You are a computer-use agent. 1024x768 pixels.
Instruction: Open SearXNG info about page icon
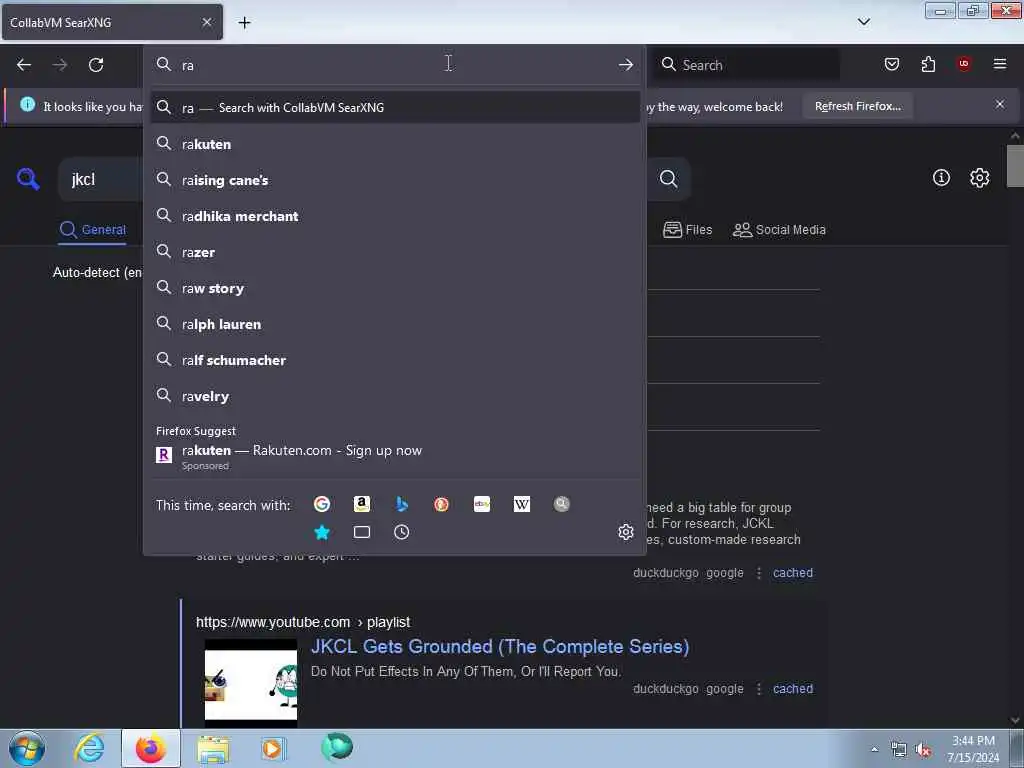click(941, 178)
